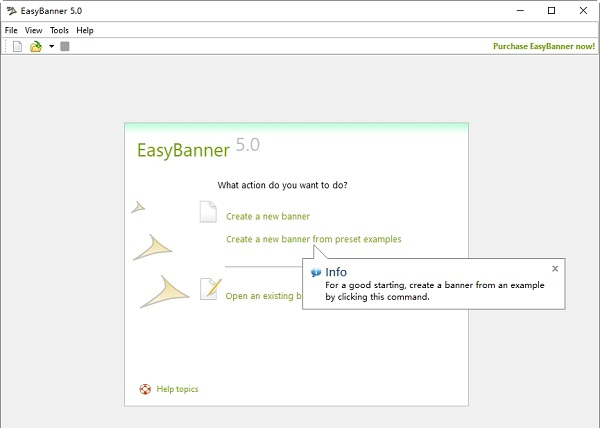Click the Open file folder icon in toolbar
Image resolution: width=600 pixels, height=445 pixels.
click(x=36, y=47)
